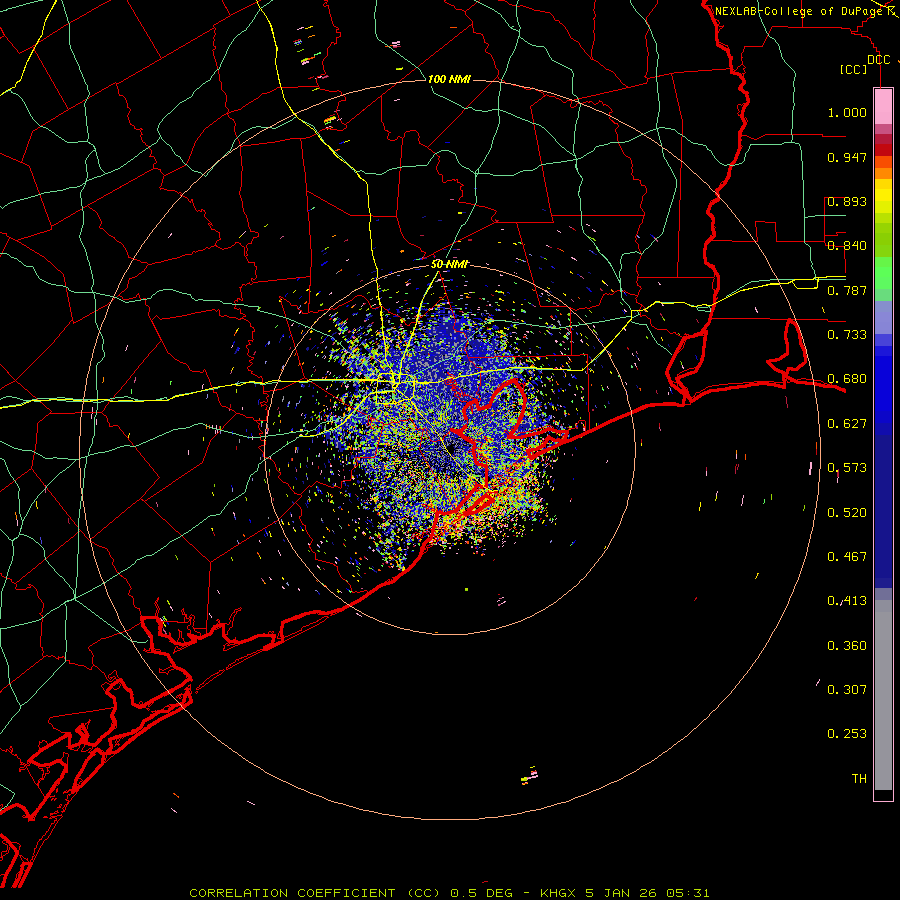The width and height of the screenshot is (900, 900).
Task: Click the NEXLAB-College of DuPage credit text
Action: pos(802,11)
